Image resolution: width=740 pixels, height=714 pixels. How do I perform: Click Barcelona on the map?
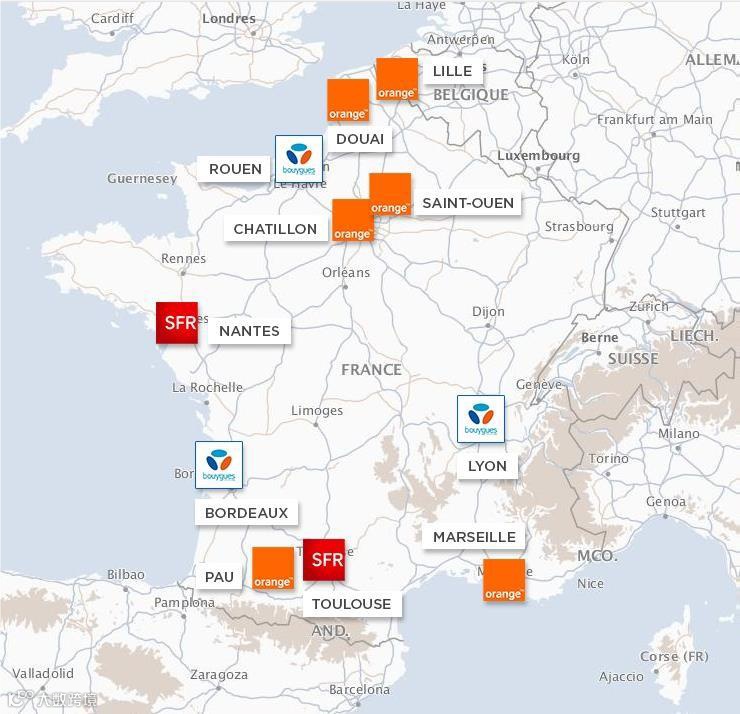(360, 689)
